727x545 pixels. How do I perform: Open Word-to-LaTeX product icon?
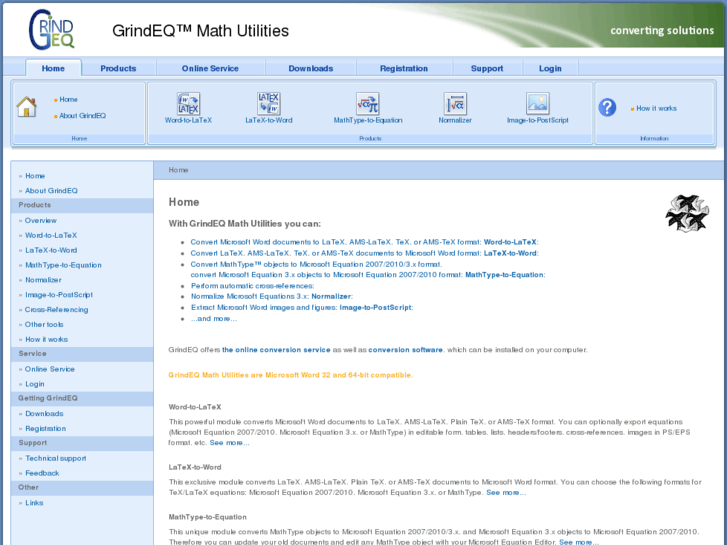tap(188, 103)
